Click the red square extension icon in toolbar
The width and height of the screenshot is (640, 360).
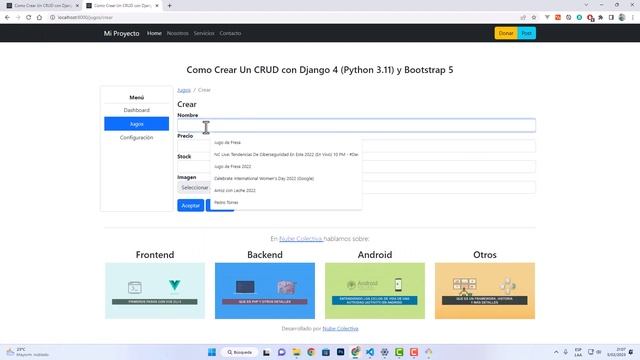[558, 18]
